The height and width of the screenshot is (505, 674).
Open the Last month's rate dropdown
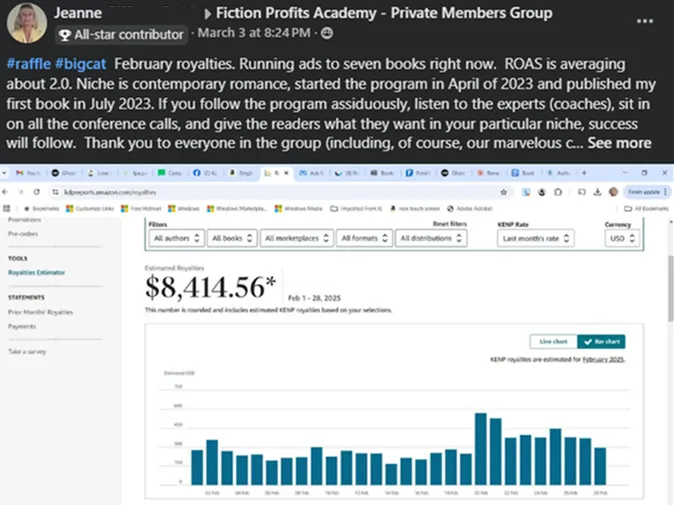point(538,238)
